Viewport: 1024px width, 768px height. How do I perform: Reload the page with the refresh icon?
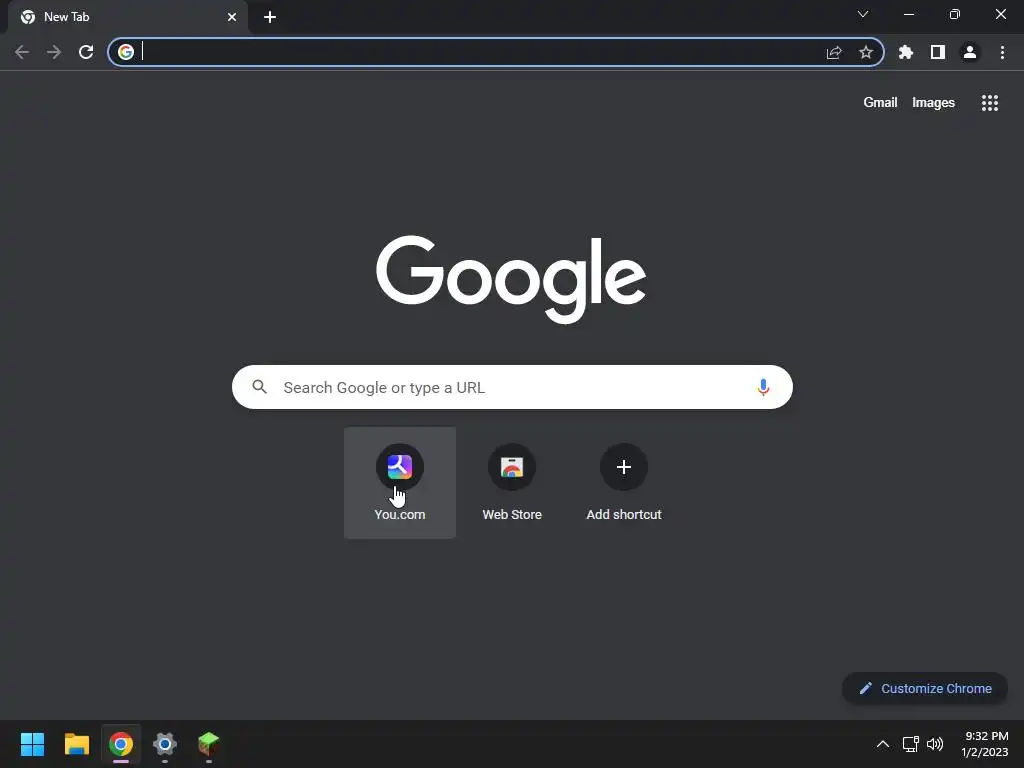click(x=86, y=52)
